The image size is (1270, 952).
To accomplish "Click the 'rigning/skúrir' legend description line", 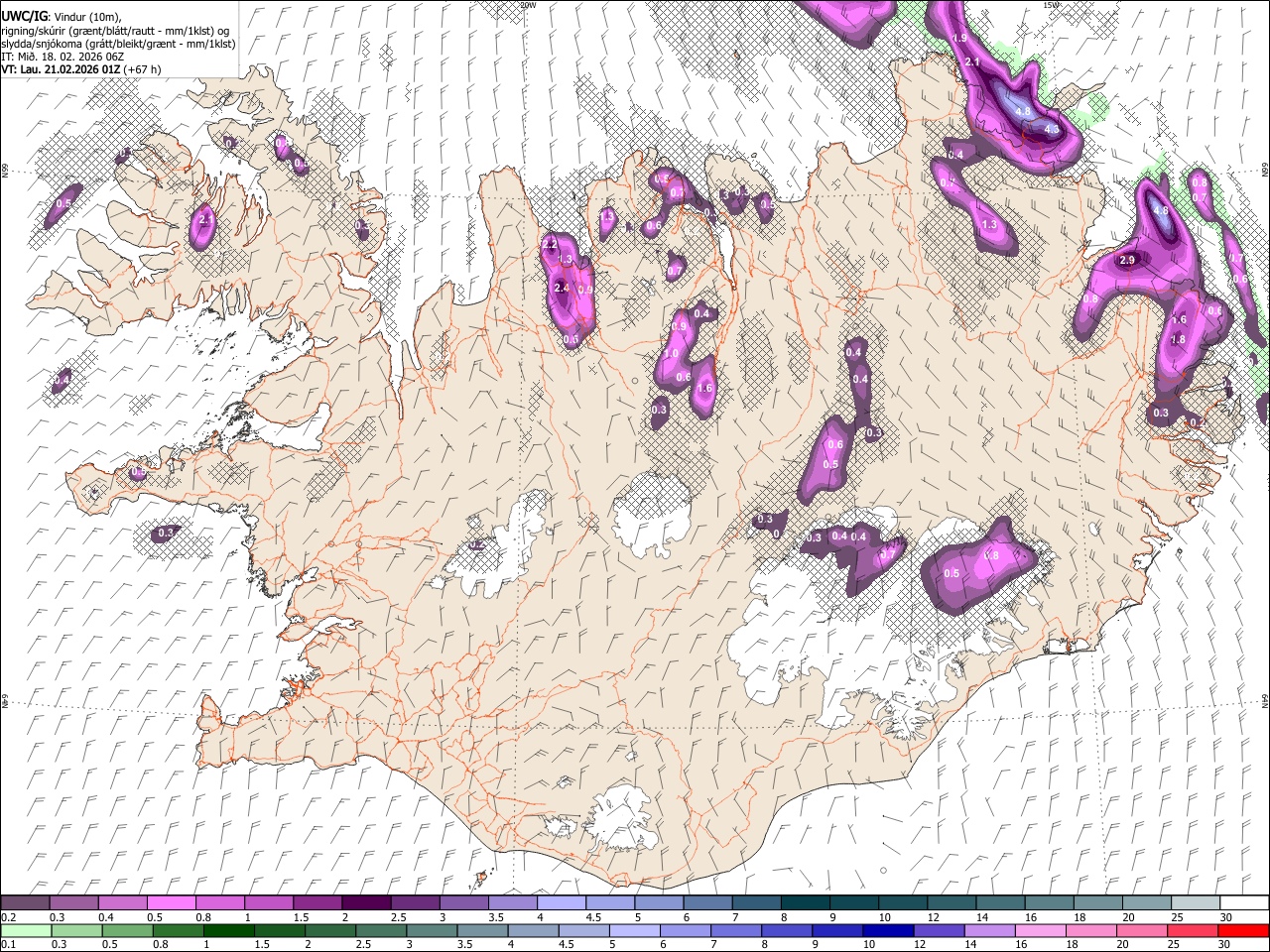I will coord(115,30).
